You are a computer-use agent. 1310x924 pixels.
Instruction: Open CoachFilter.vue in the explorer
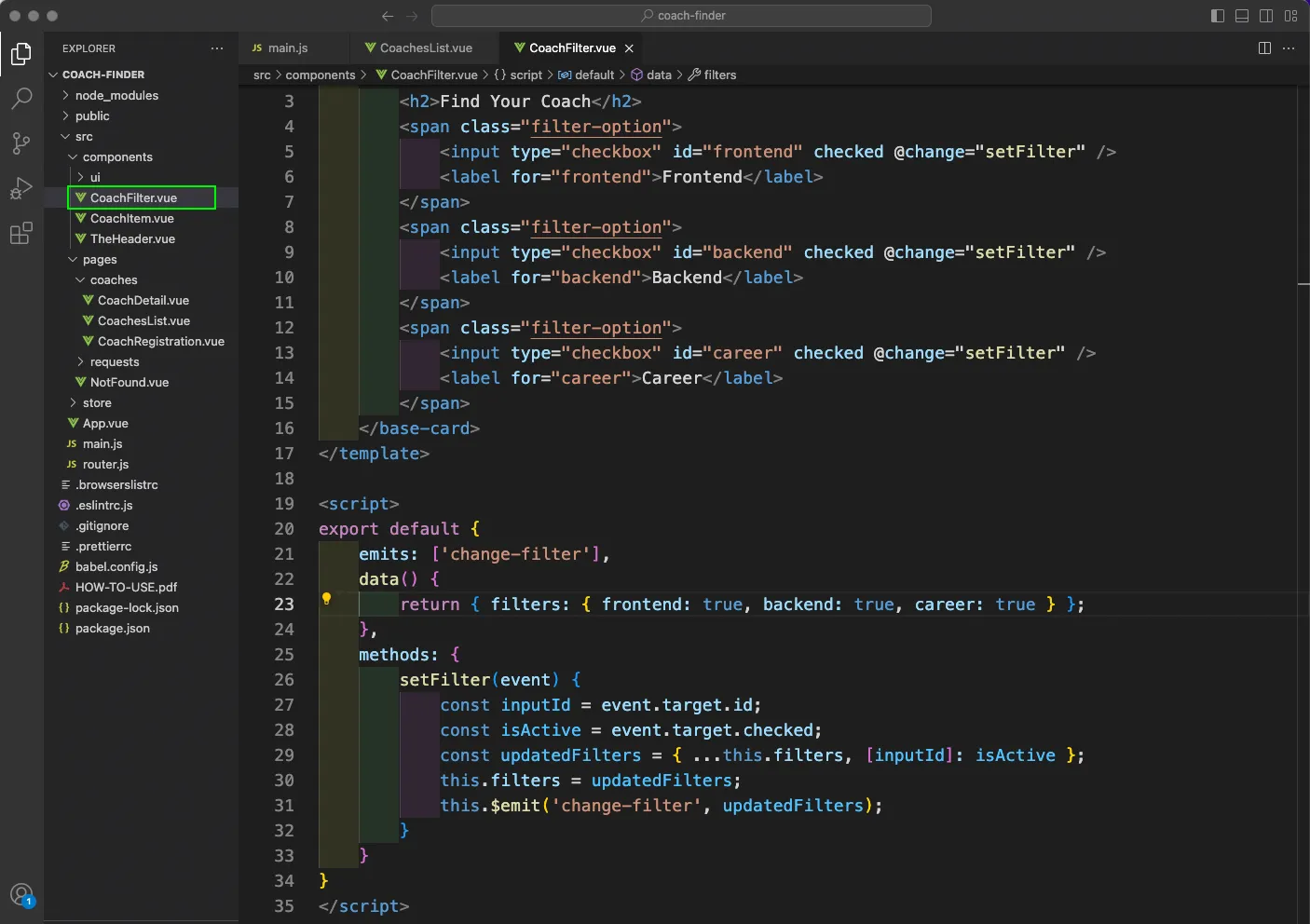coord(133,197)
